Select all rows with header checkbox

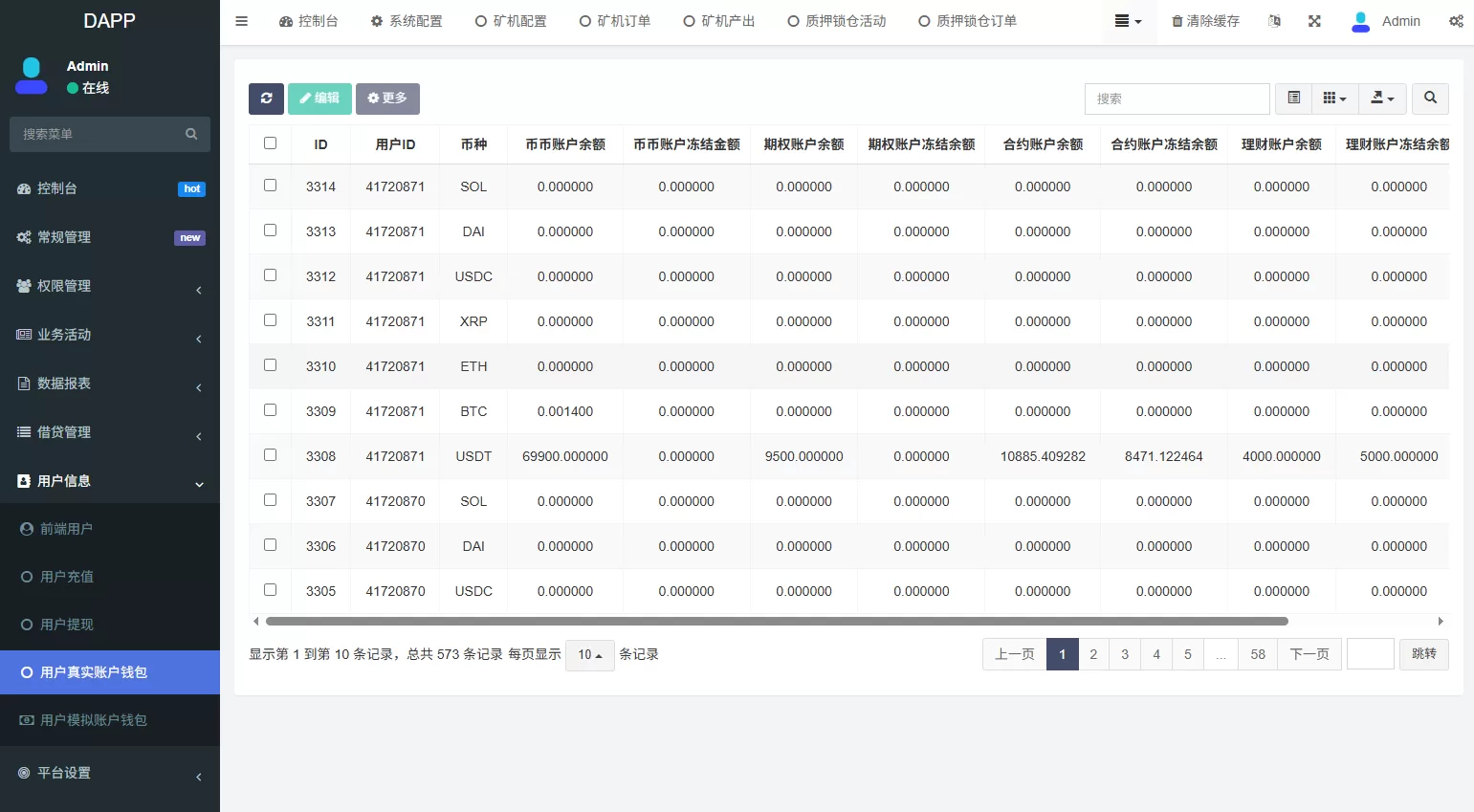271,143
